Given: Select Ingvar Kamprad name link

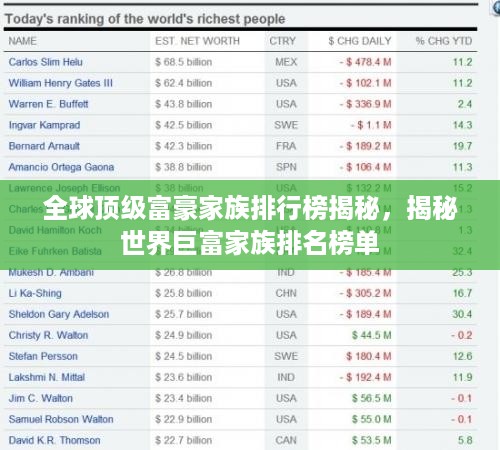Looking at the screenshot, I should (44, 125).
